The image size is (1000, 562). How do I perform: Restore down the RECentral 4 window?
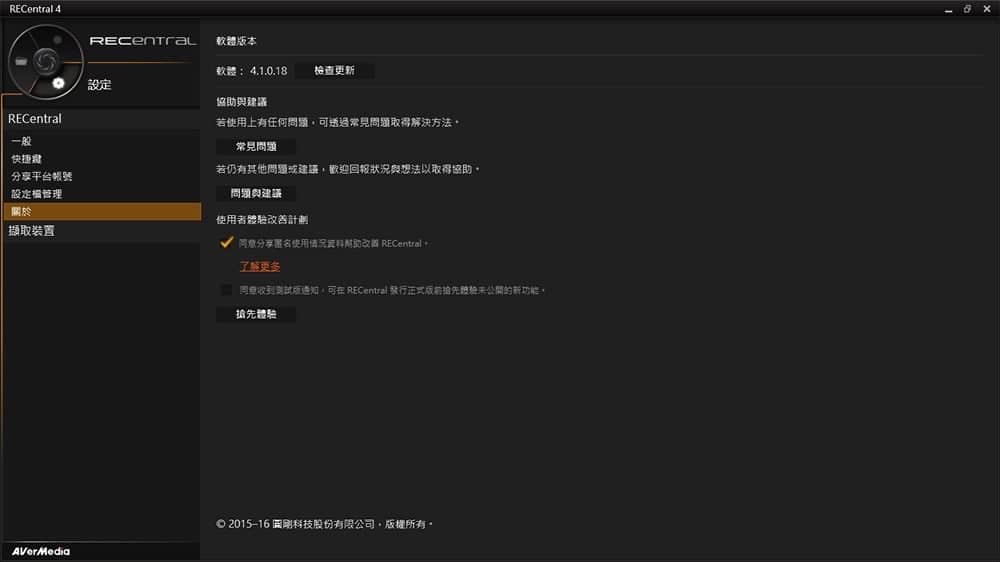click(967, 9)
